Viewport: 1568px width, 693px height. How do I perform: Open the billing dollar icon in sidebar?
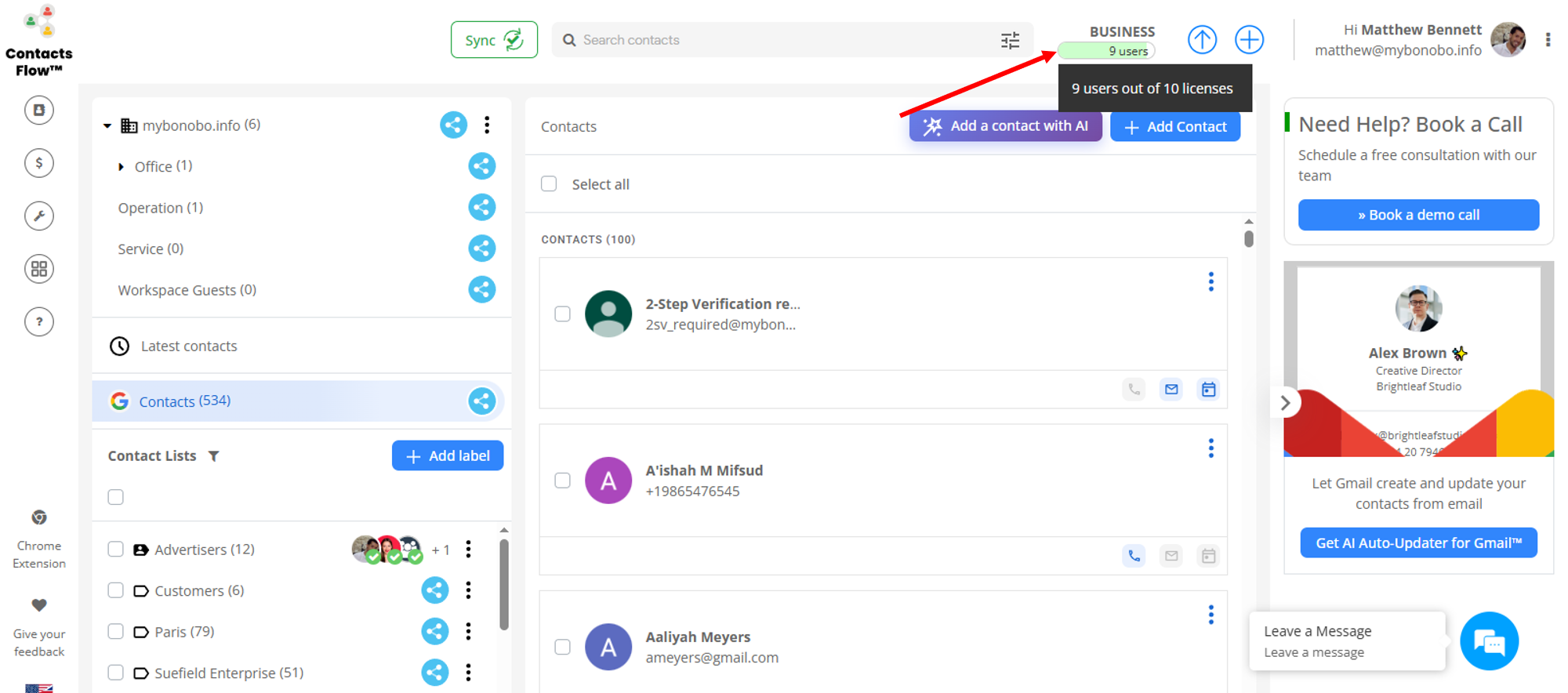point(39,163)
